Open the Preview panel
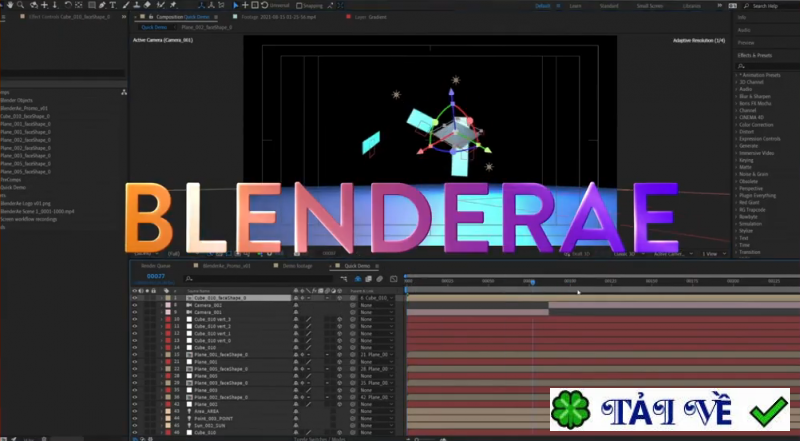 [745, 42]
